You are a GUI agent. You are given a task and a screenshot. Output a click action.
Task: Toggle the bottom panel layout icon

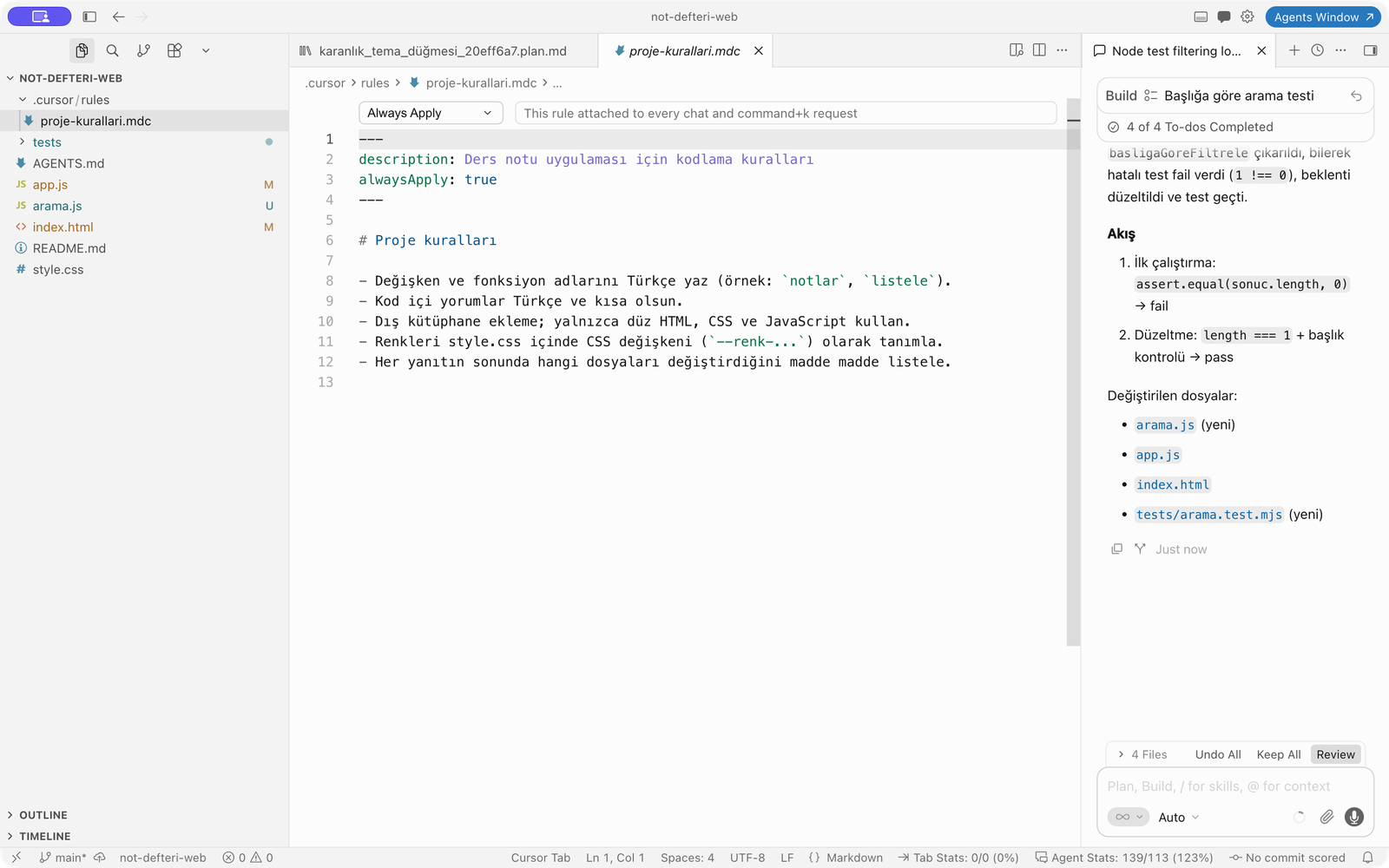point(1201,16)
